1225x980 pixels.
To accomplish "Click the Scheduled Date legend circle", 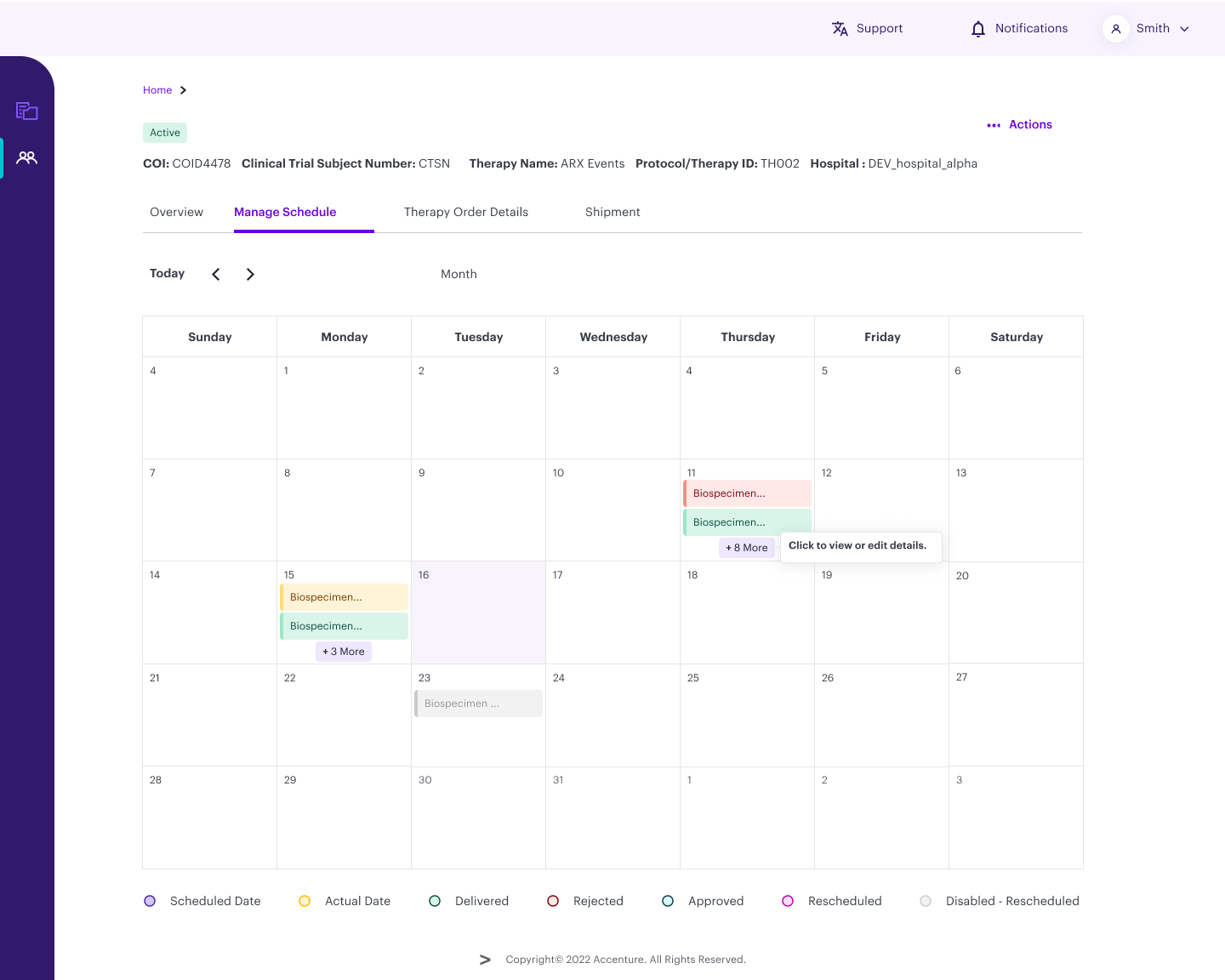I will point(150,901).
